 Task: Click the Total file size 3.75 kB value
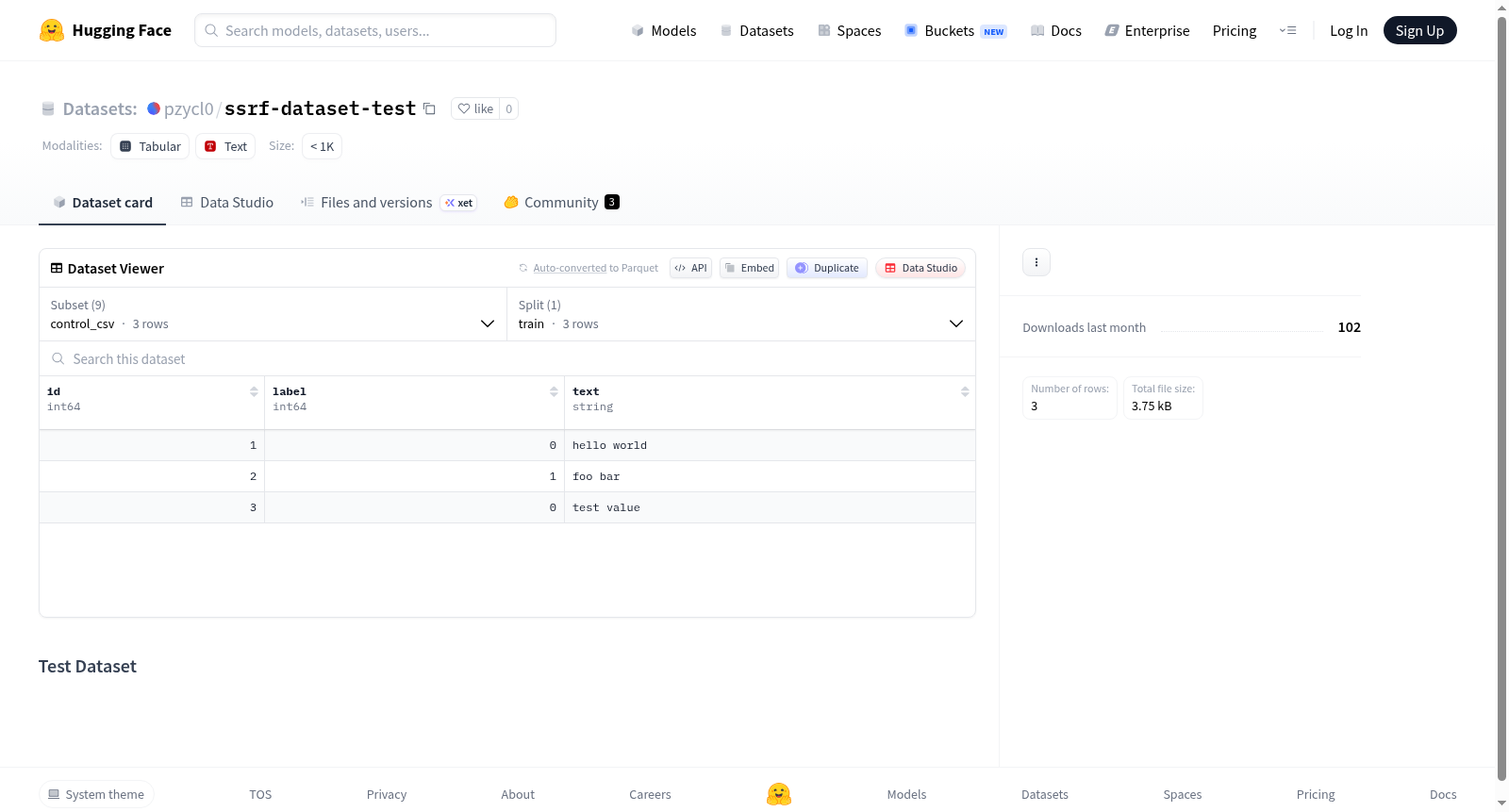tap(1152, 406)
